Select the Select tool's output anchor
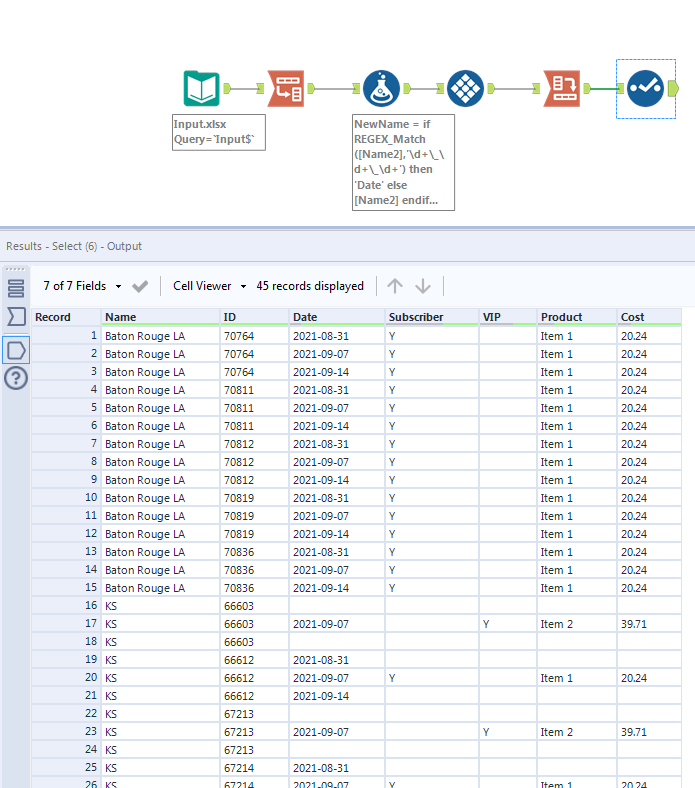Image resolution: width=695 pixels, height=788 pixels. (673, 89)
